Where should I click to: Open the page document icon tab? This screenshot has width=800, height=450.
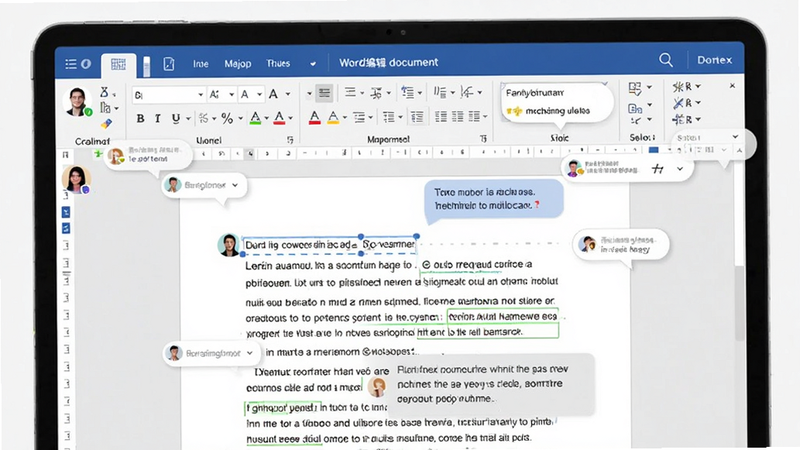coord(169,64)
